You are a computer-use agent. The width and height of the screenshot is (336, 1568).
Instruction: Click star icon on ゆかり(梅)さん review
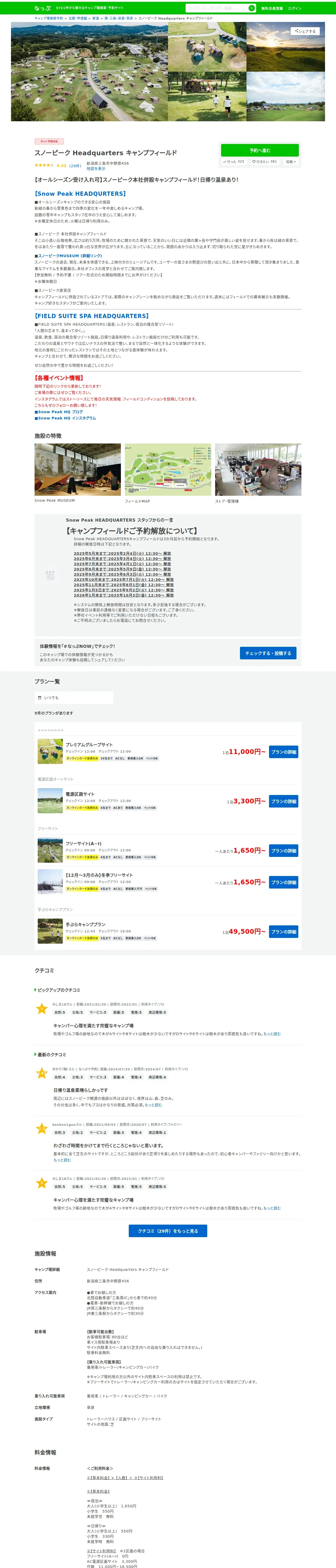coord(41,1073)
